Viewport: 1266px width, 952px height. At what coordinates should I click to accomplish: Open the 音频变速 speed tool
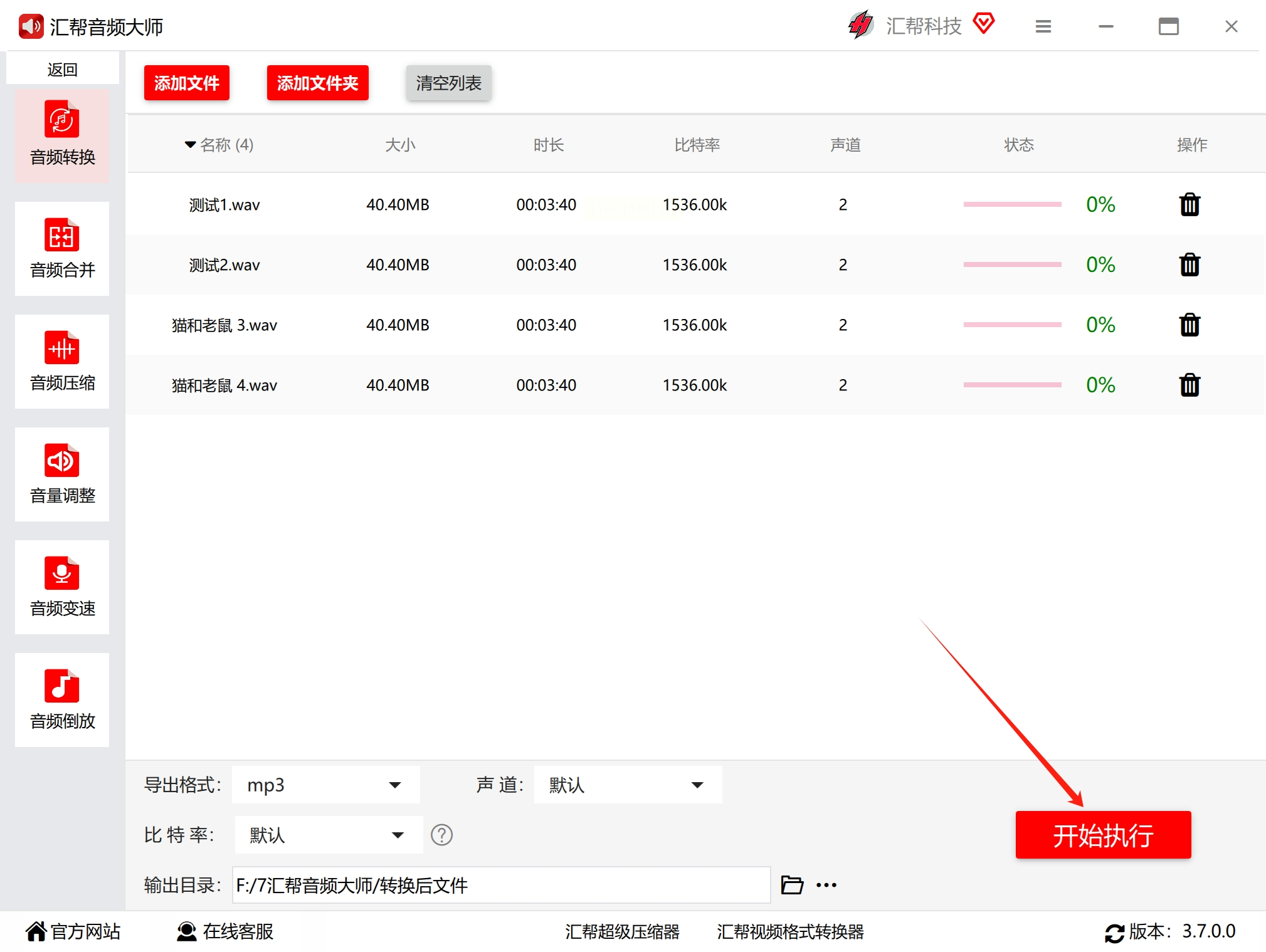click(62, 587)
